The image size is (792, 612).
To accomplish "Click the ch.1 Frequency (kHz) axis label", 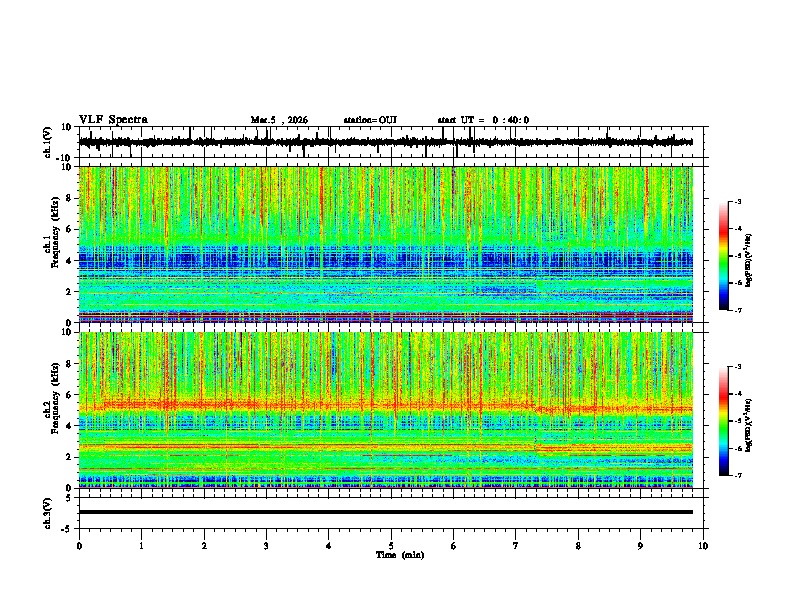I will click(54, 234).
